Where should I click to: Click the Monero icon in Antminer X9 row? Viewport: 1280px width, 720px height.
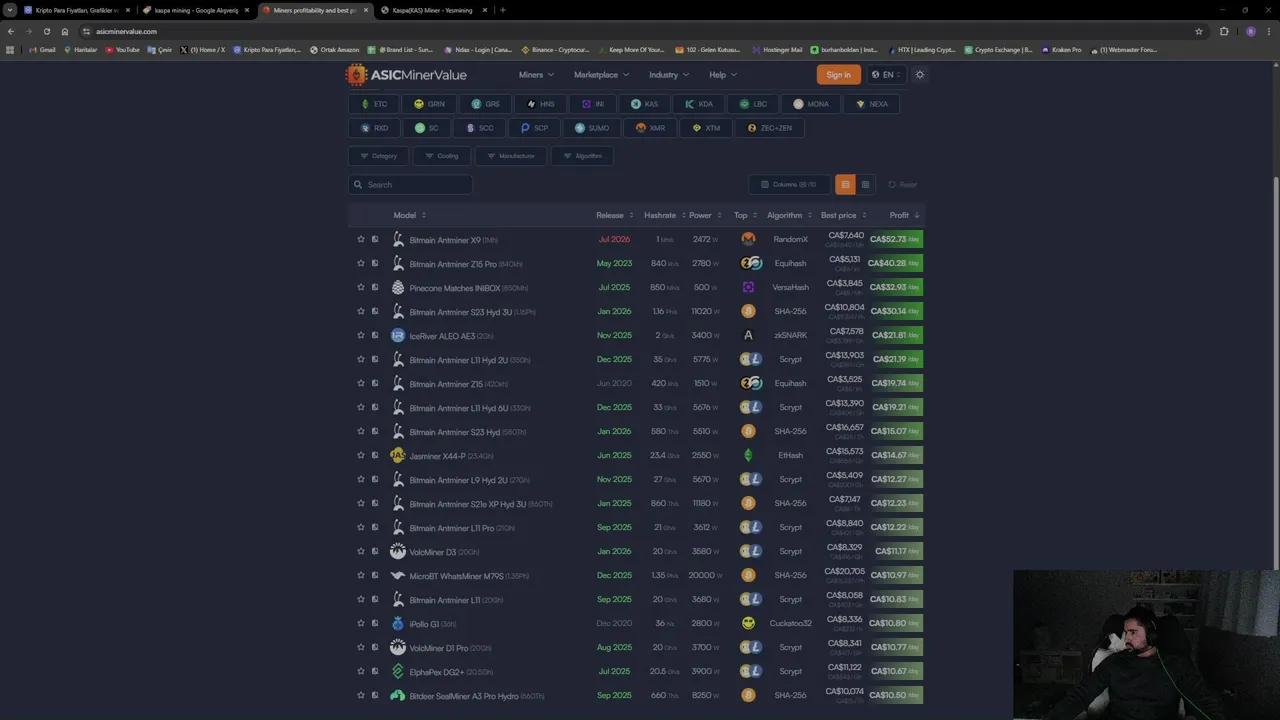click(x=748, y=239)
